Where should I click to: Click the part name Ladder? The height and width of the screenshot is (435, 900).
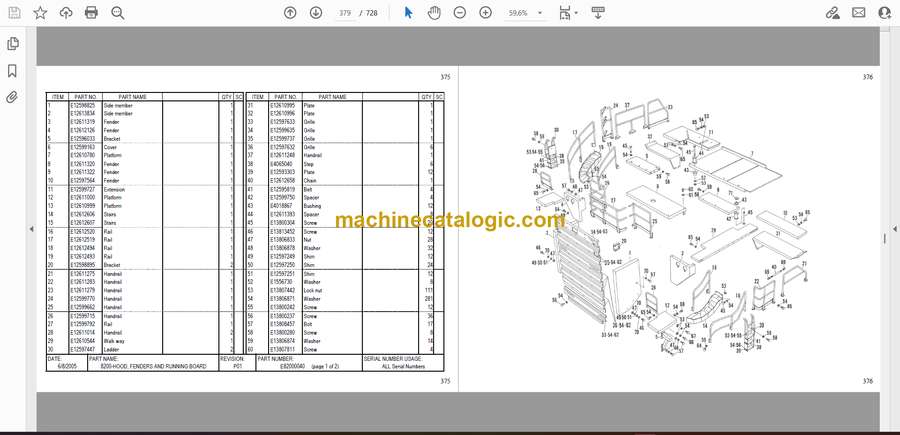click(110, 349)
